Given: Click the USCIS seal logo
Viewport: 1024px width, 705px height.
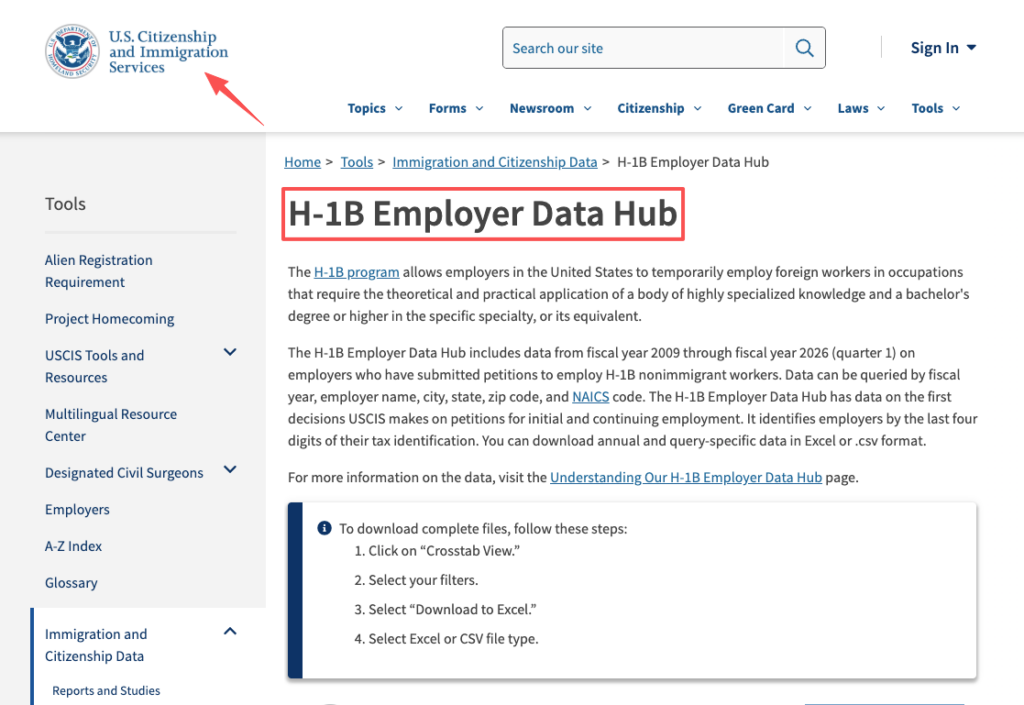Looking at the screenshot, I should (x=70, y=48).
